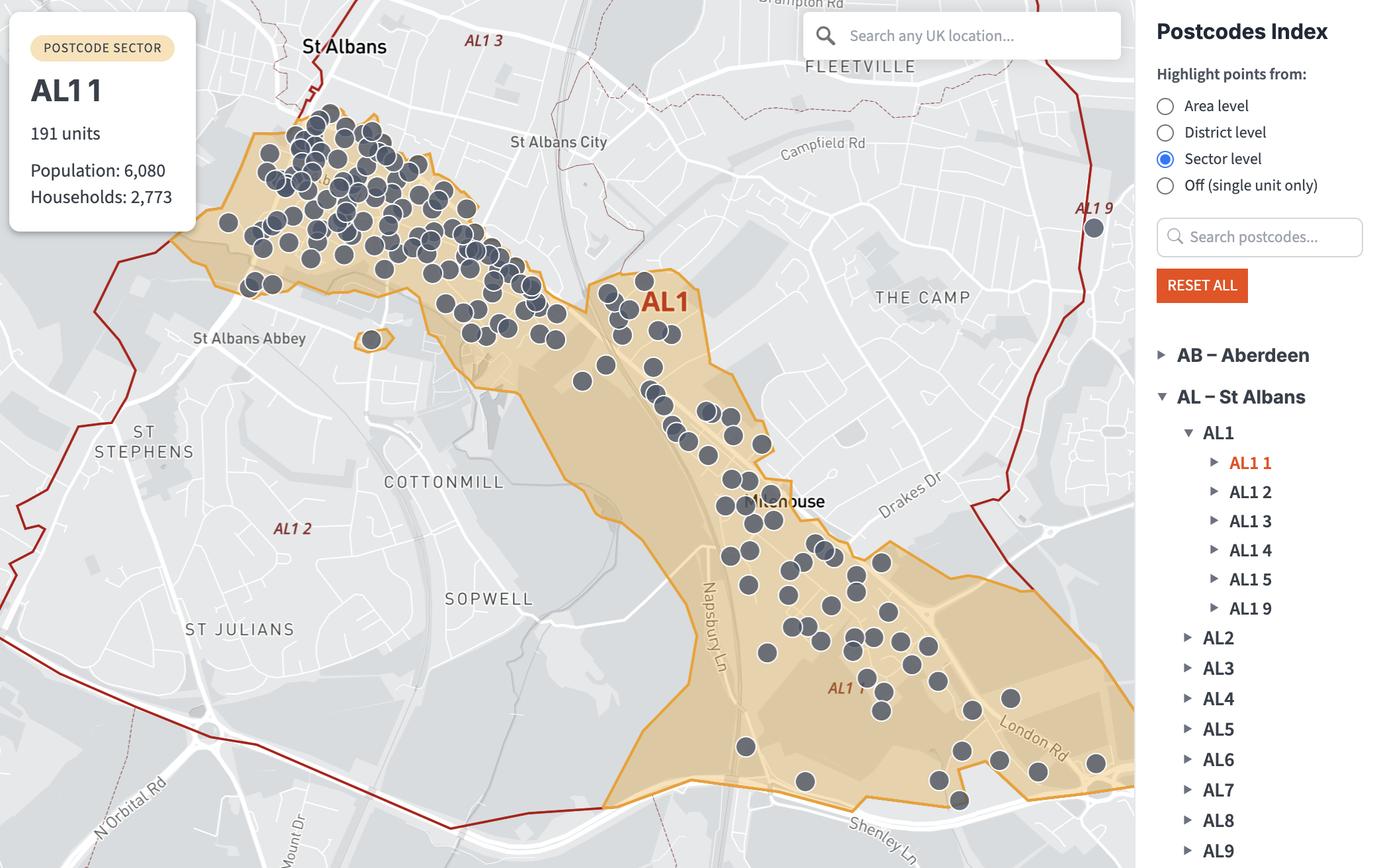
Task: Click the large red AL1 map label
Action: [x=664, y=302]
